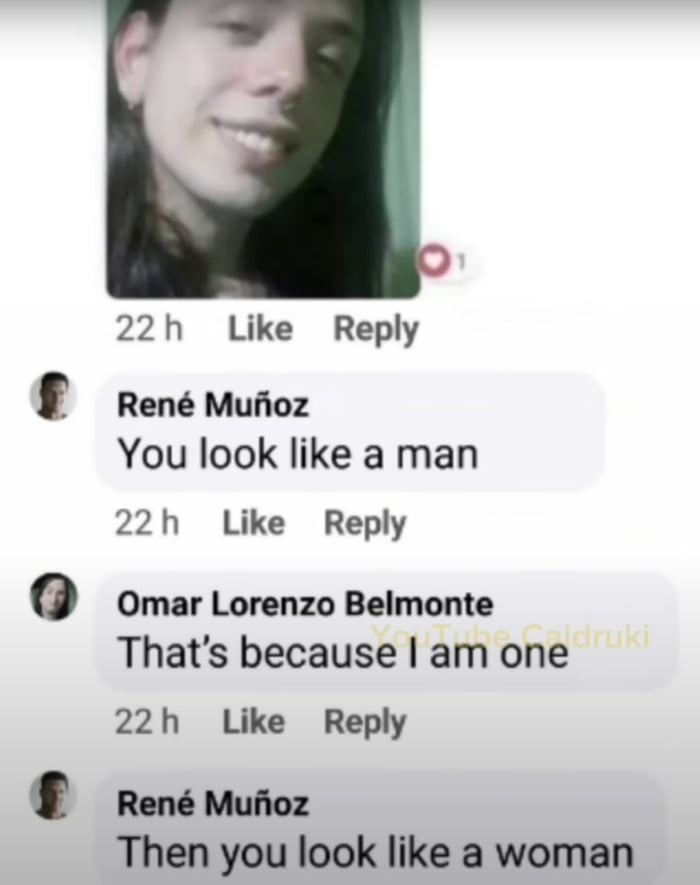The height and width of the screenshot is (885, 700).
Task: Open René Muñoz avatar on first comment
Action: point(52,396)
